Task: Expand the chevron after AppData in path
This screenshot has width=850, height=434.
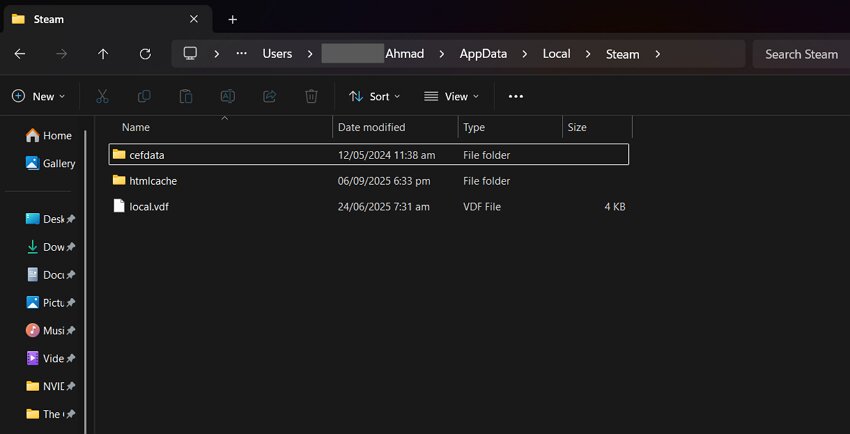Action: click(x=525, y=54)
